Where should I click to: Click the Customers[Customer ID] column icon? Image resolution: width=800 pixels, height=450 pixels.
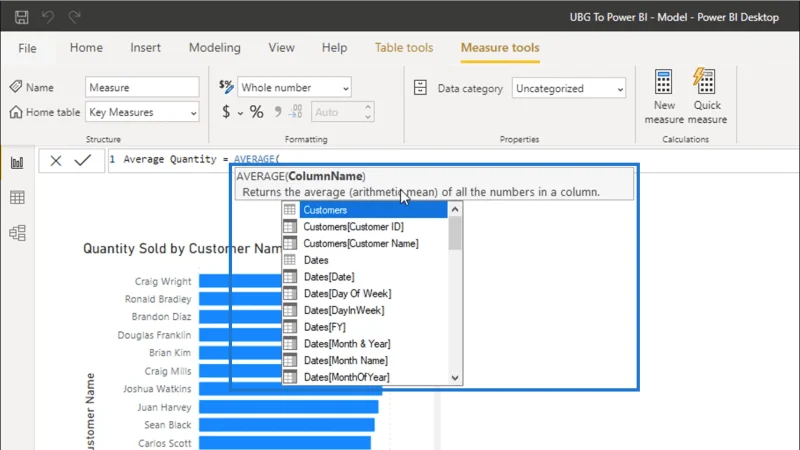click(x=290, y=226)
